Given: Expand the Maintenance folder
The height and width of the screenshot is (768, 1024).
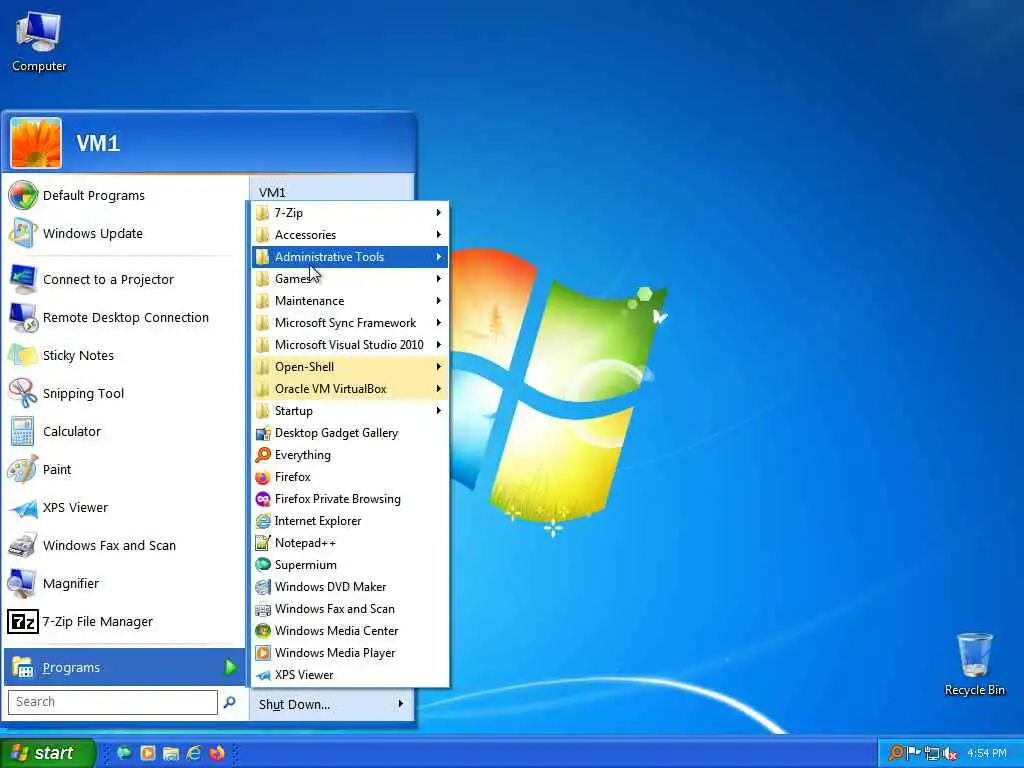Looking at the screenshot, I should point(350,301).
